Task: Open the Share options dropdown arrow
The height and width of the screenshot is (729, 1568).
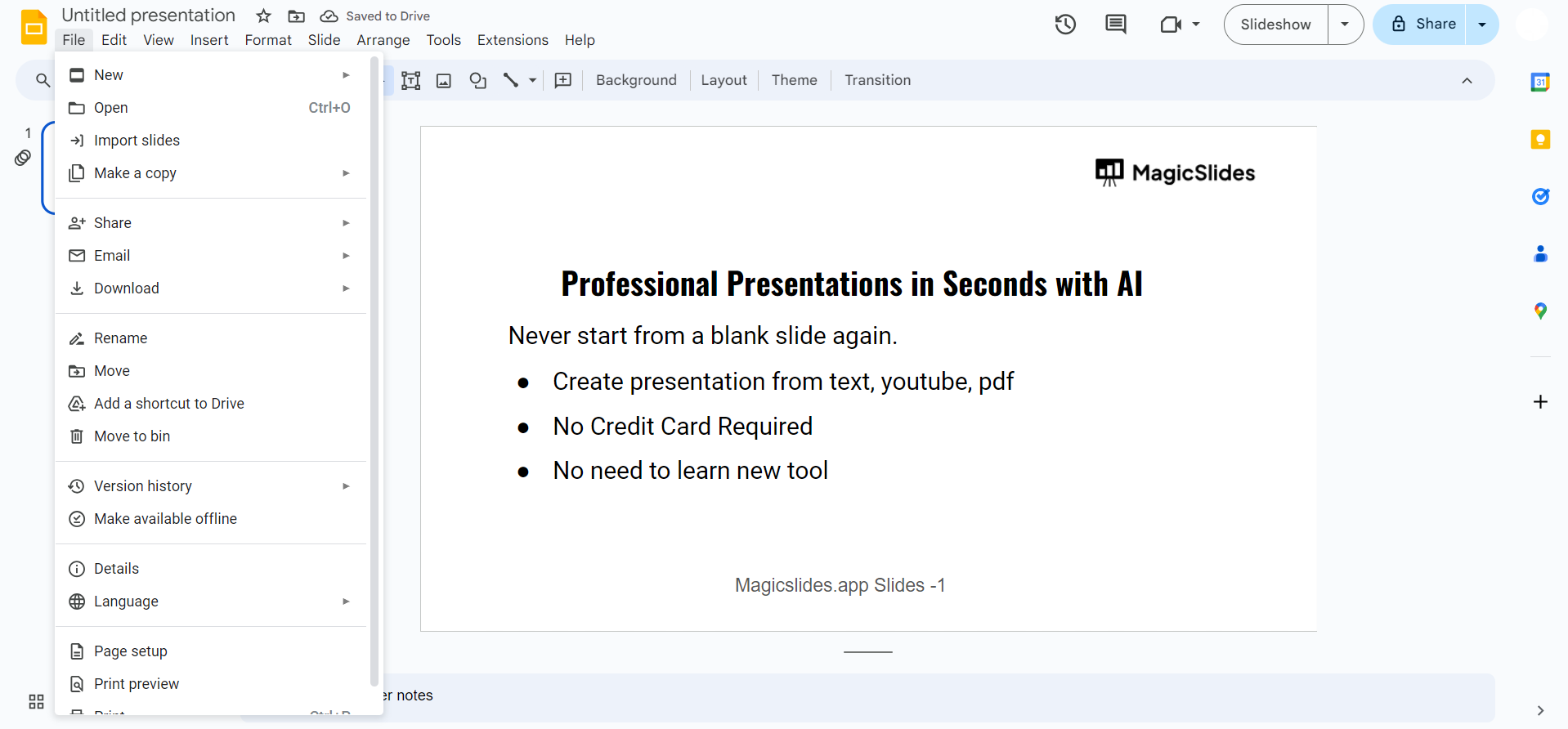Action: click(1482, 25)
